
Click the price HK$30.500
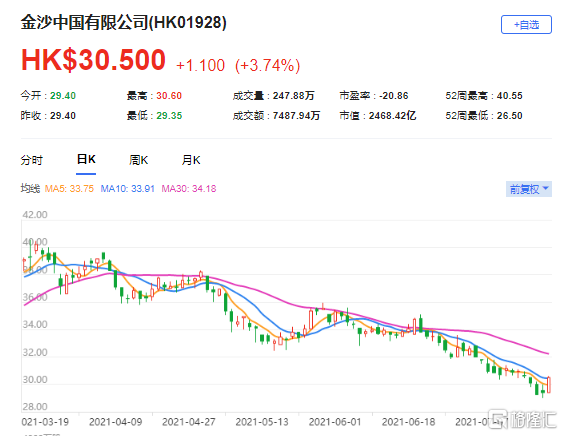(x=93, y=60)
